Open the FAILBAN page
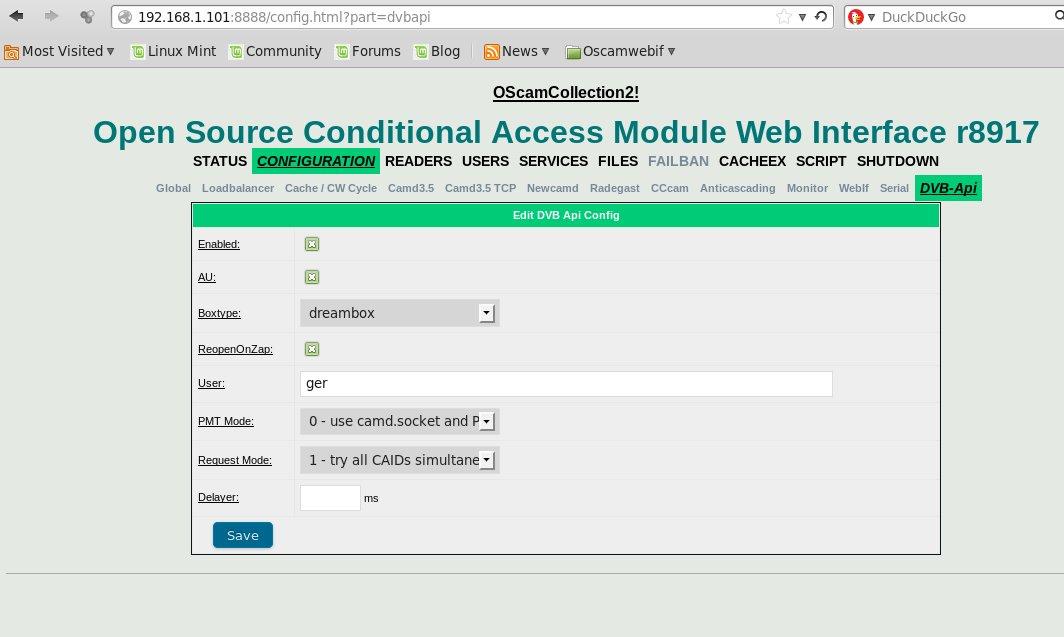This screenshot has width=1064, height=637. 678,161
